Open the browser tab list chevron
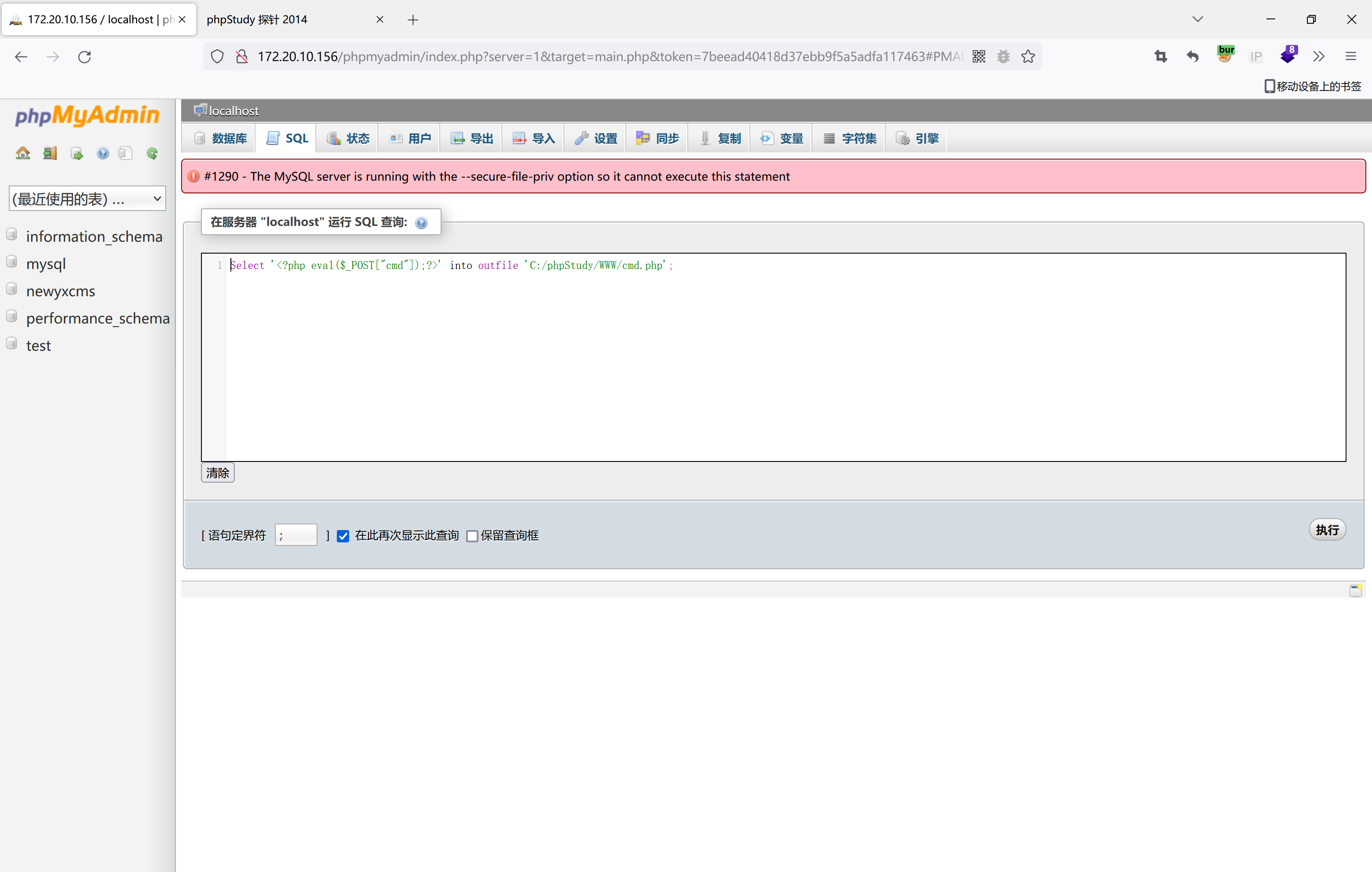Image resolution: width=1372 pixels, height=872 pixels. pos(1197,19)
